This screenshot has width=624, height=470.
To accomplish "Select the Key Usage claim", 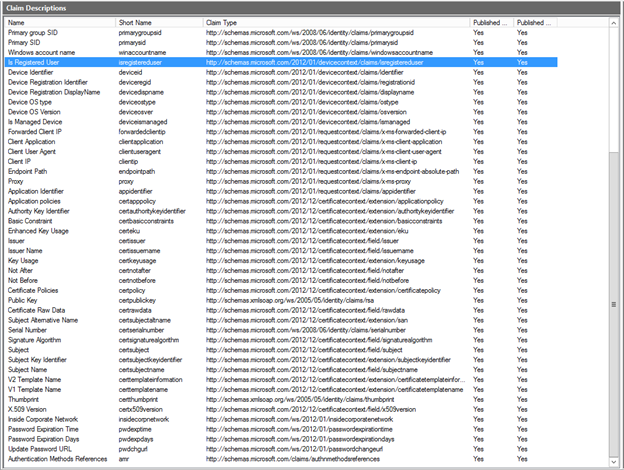I will point(281,261).
